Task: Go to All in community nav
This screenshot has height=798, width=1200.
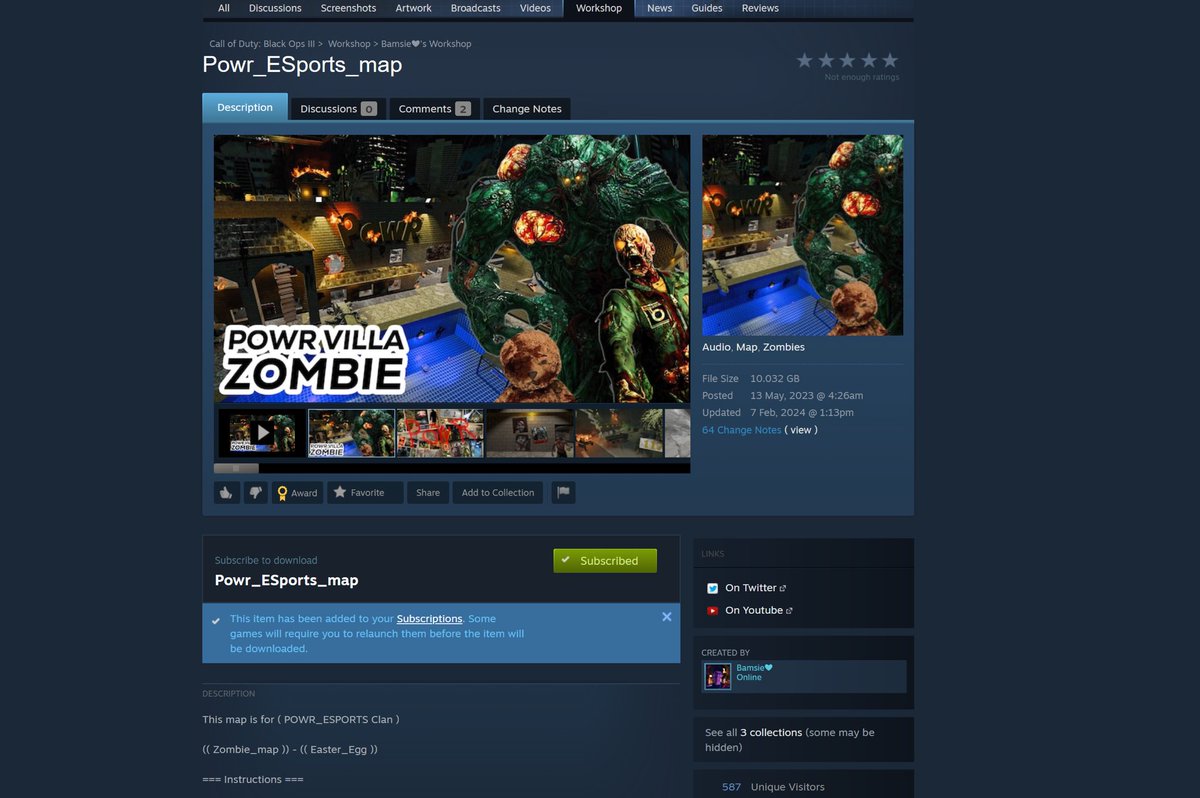Action: tap(224, 8)
